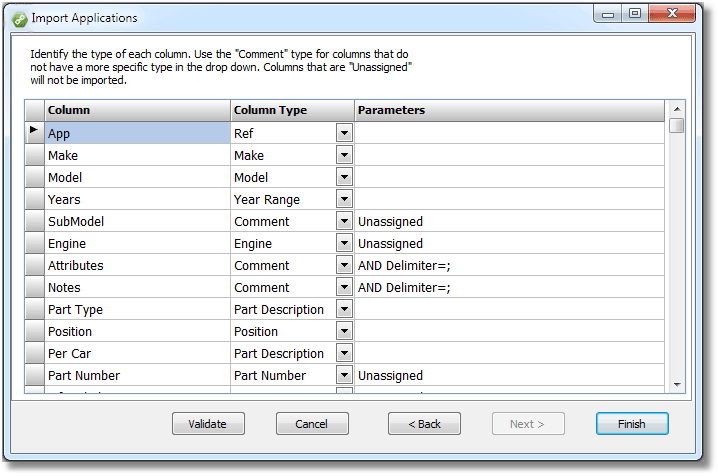Go back with the Back button
Screen dimensions: 718x476
(424, 424)
